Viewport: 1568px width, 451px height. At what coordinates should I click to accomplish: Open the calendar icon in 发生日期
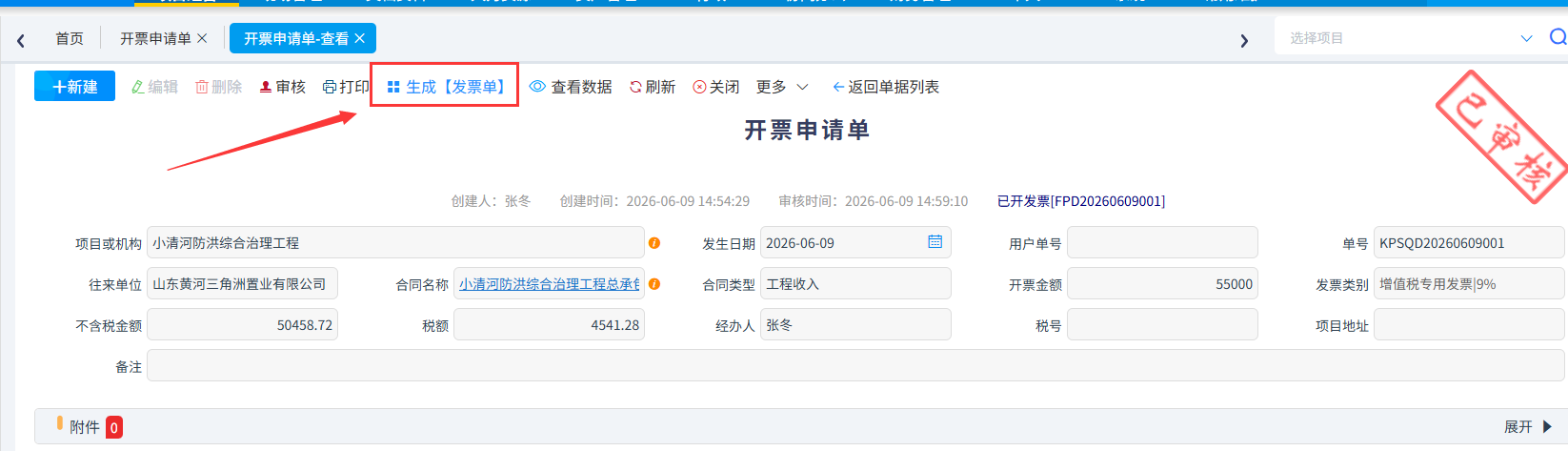tap(935, 242)
